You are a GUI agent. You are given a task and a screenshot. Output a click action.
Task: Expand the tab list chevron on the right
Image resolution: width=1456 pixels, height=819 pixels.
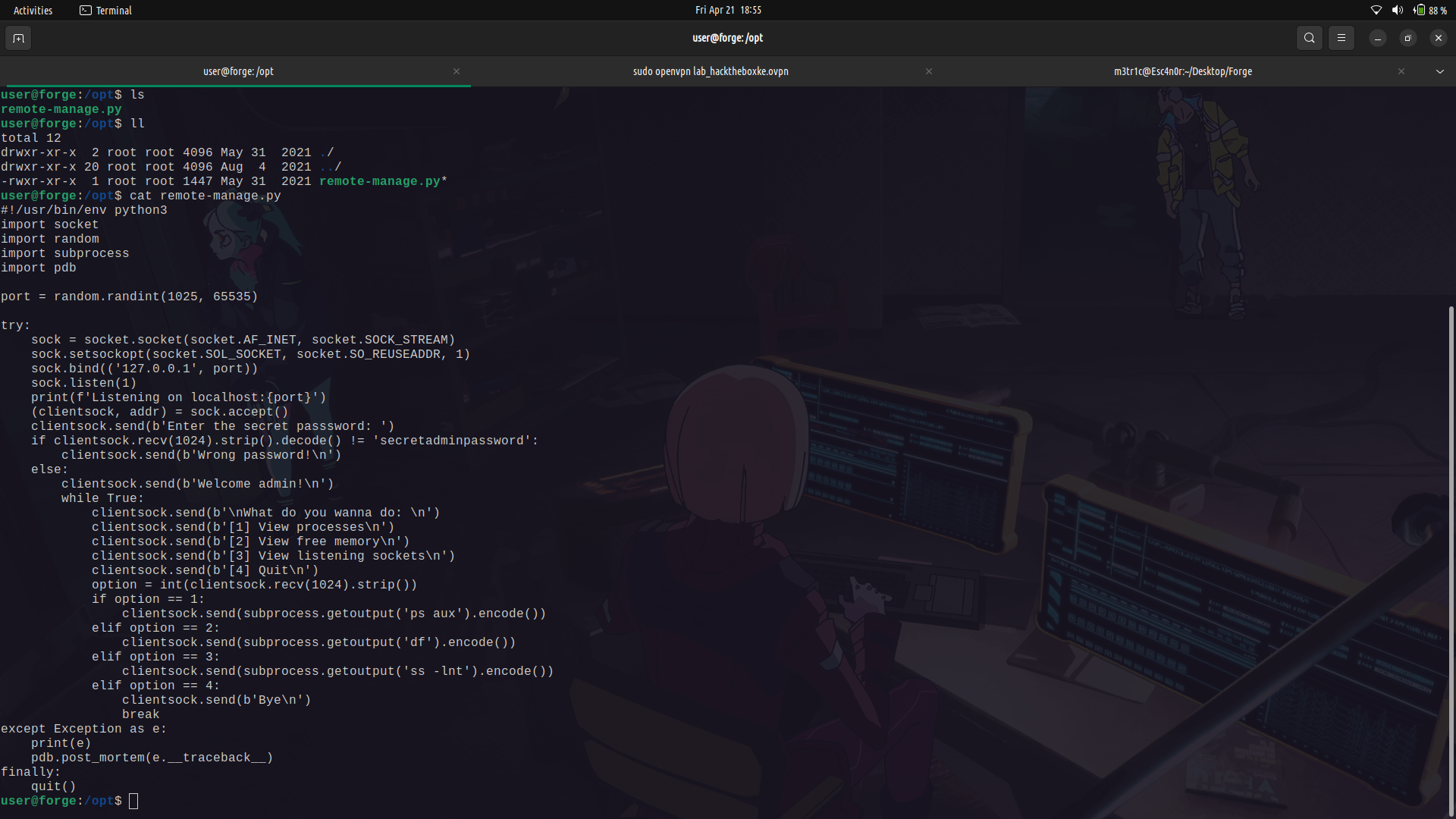1439,71
